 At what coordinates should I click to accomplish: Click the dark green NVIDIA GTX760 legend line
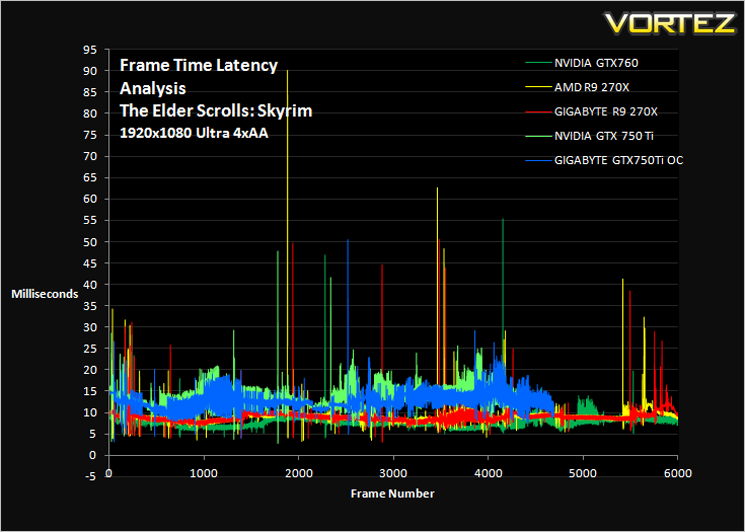[538, 63]
